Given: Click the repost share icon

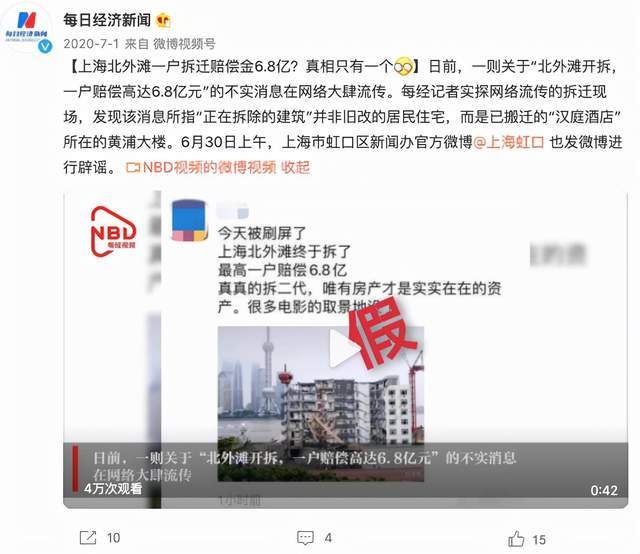Looking at the screenshot, I should 88,538.
